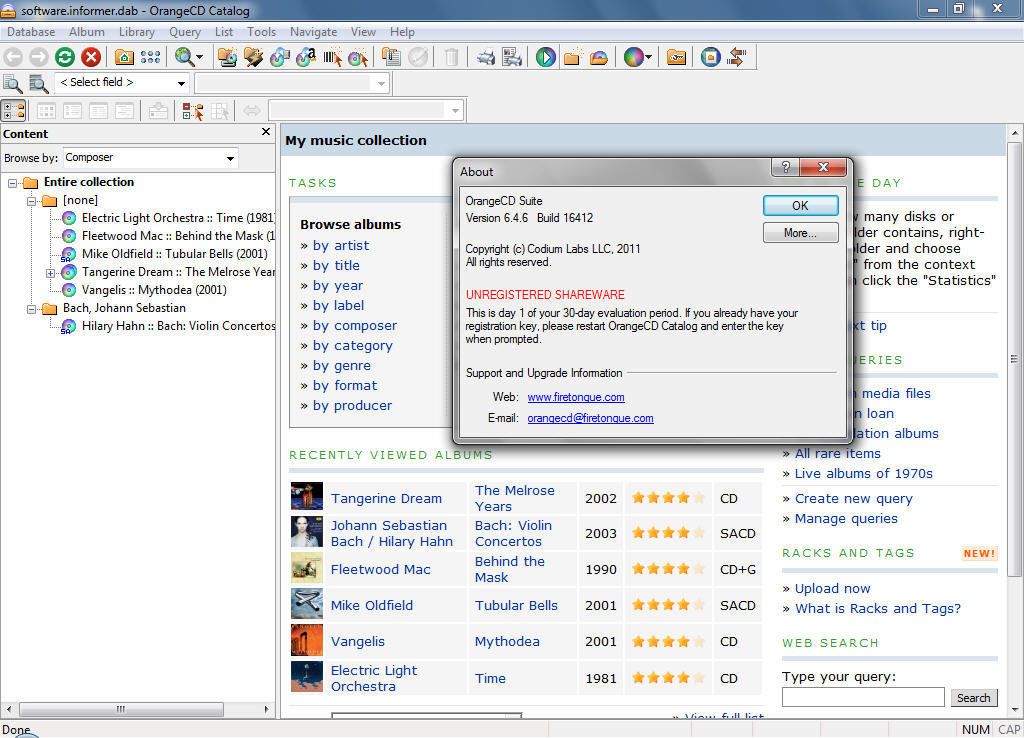Open the Library menu
This screenshot has height=738, width=1024.
(136, 32)
